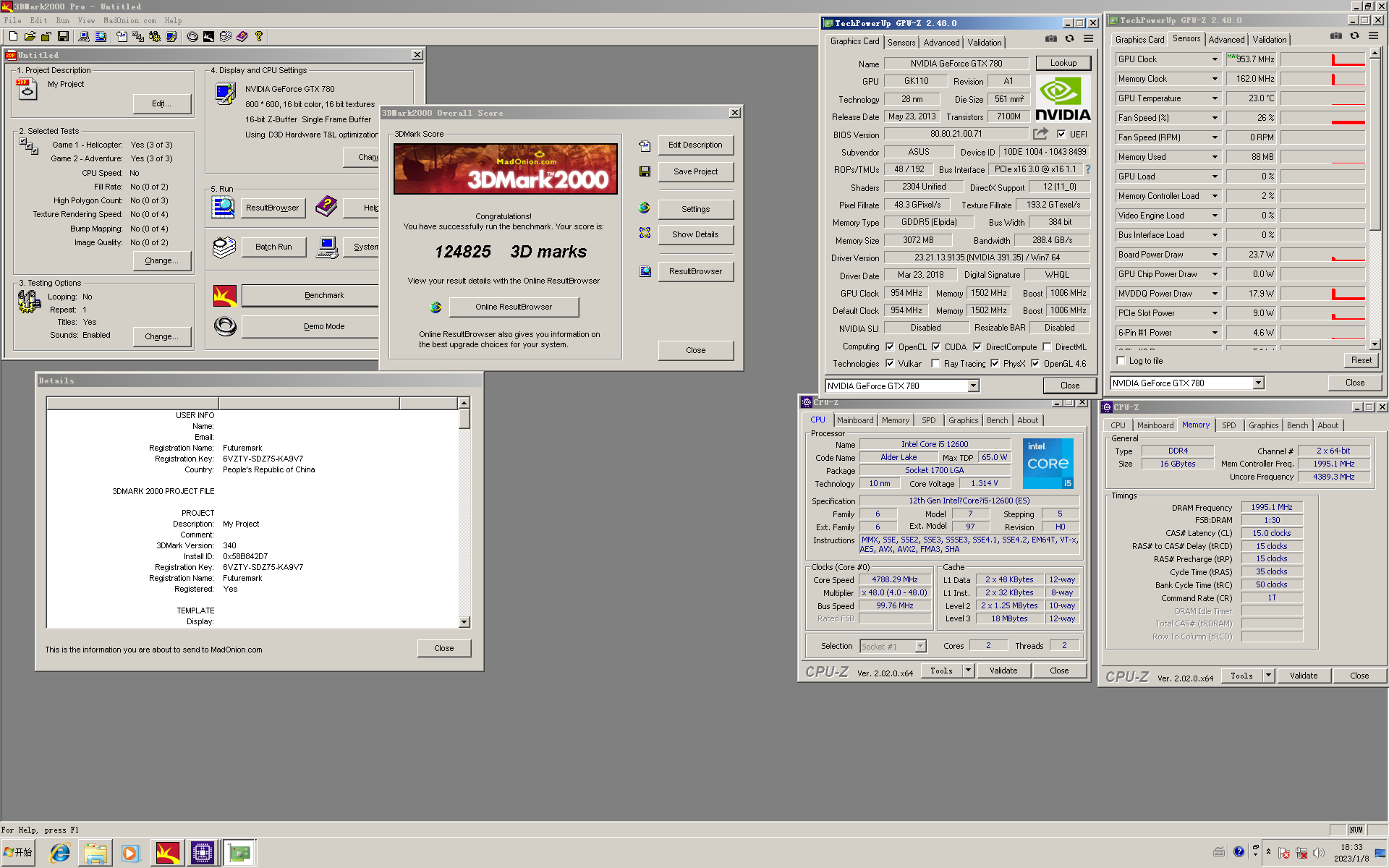This screenshot has height=868, width=1389.
Task: Click the New project toolbar icon
Action: click(13, 36)
